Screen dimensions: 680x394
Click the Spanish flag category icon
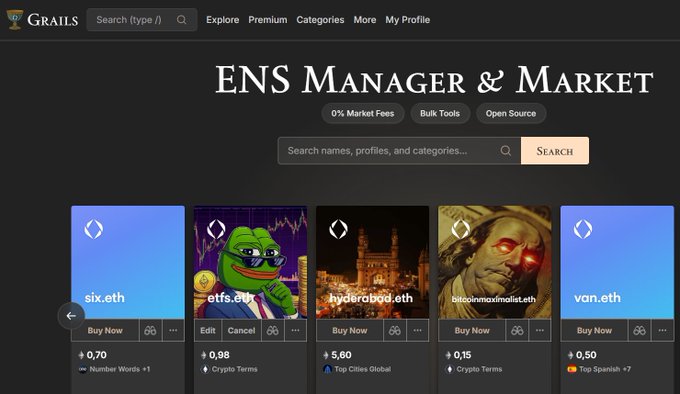pyautogui.click(x=572, y=369)
